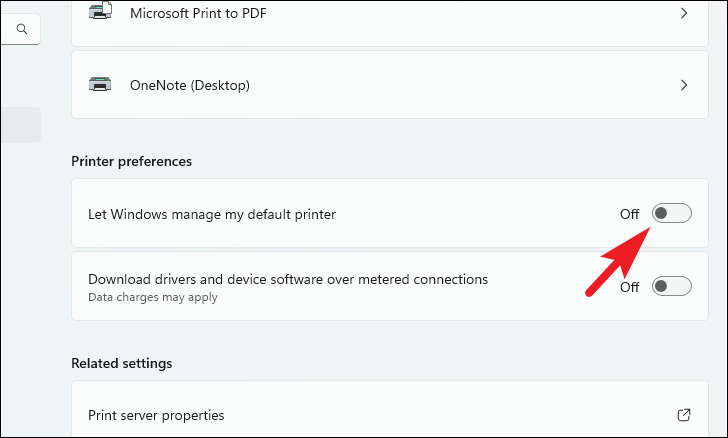This screenshot has width=728, height=438.
Task: Click the "Let Windows manage my default printer" text
Action: pos(212,214)
